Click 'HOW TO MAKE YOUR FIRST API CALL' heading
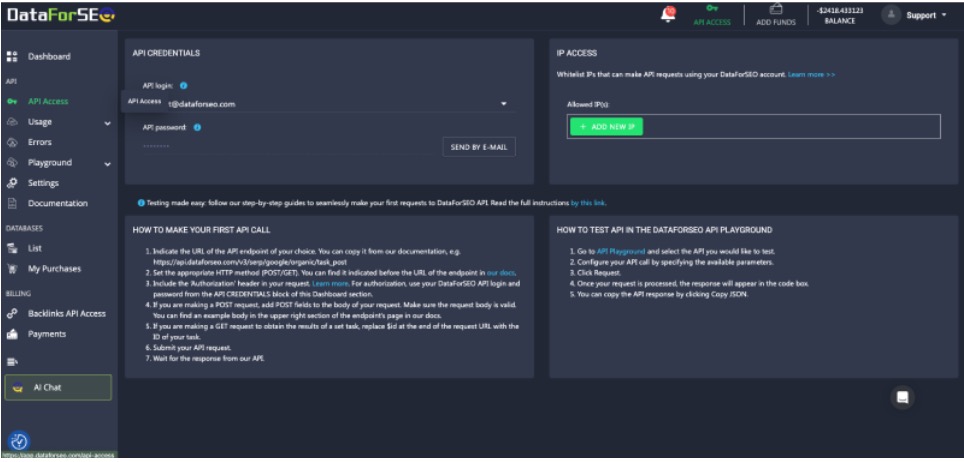The image size is (964, 462). coord(202,230)
